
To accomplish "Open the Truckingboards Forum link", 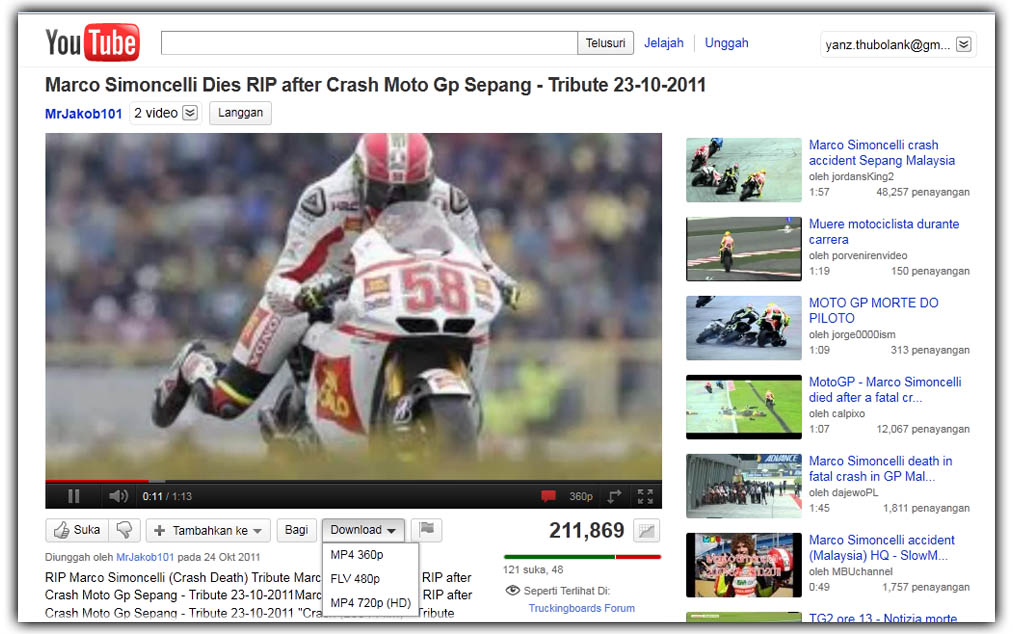I will (x=581, y=608).
